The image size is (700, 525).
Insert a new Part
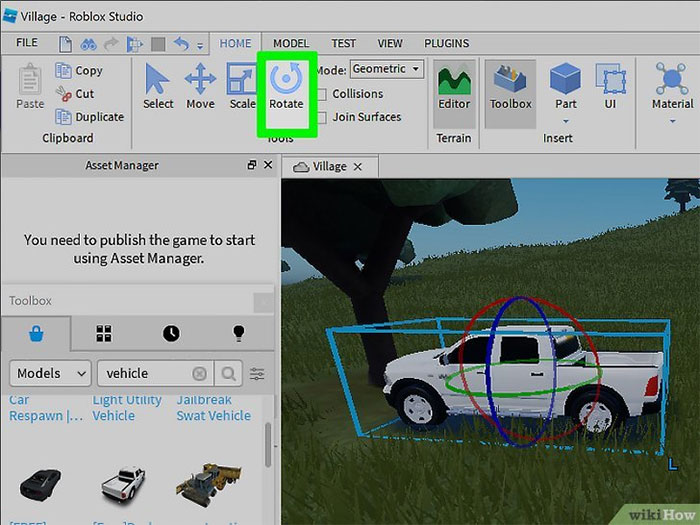566,86
